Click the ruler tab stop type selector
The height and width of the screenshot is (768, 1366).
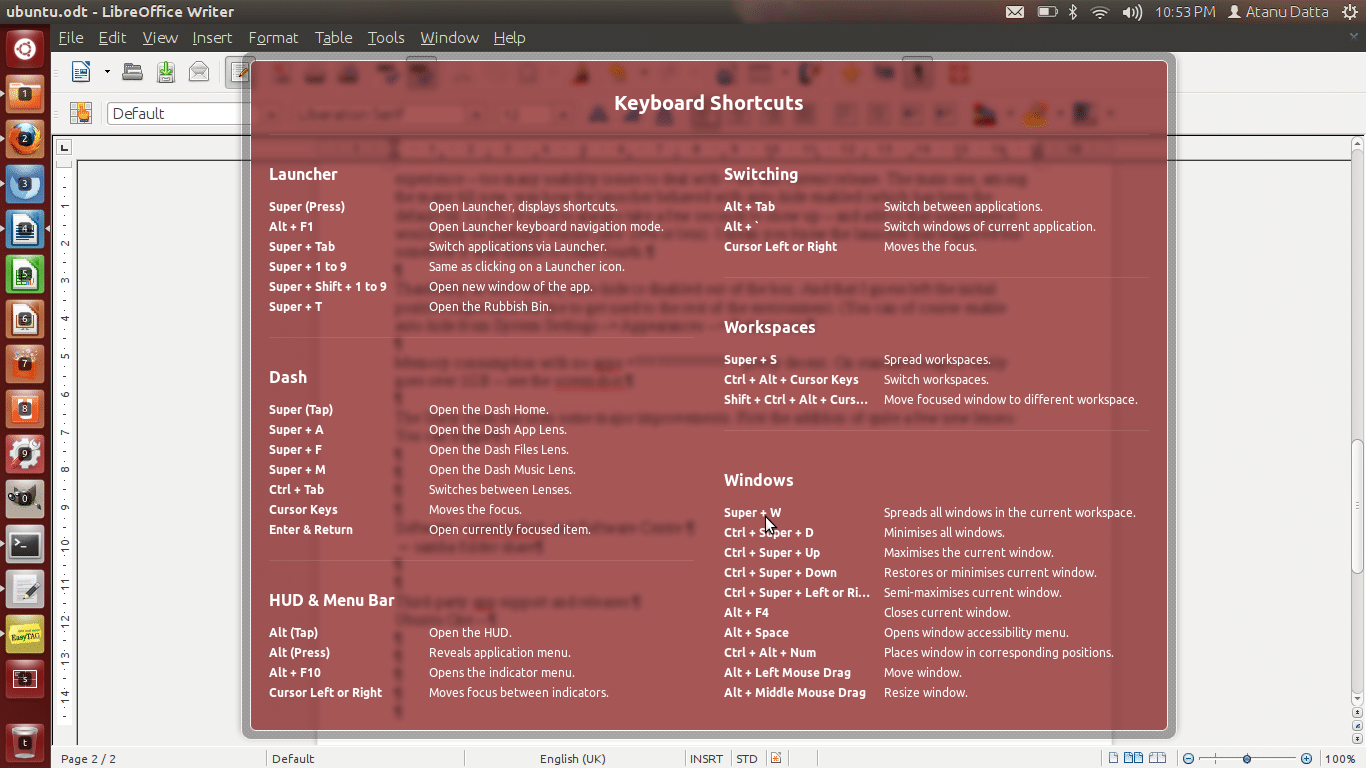coord(65,148)
